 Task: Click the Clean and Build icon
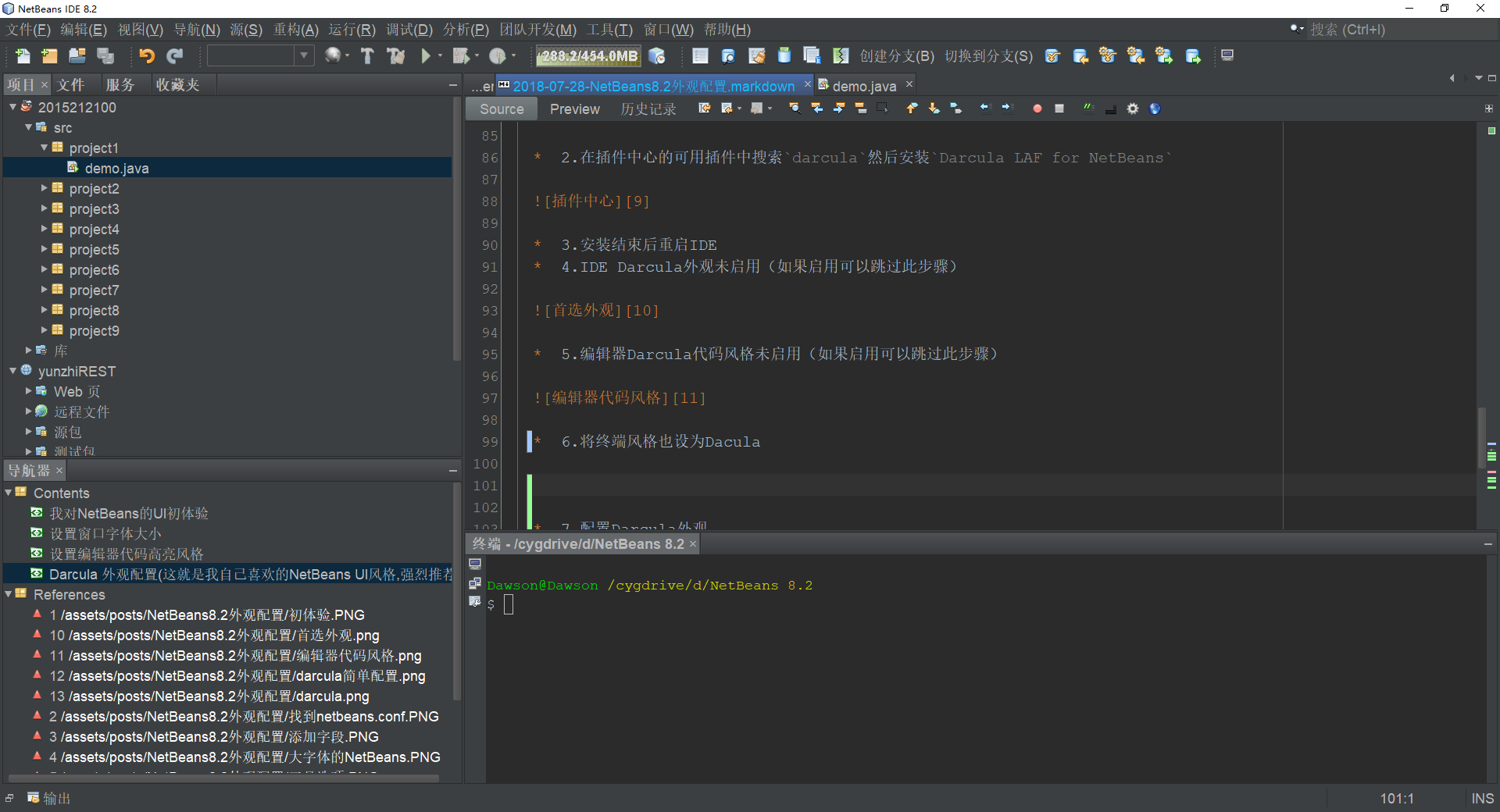click(x=396, y=55)
